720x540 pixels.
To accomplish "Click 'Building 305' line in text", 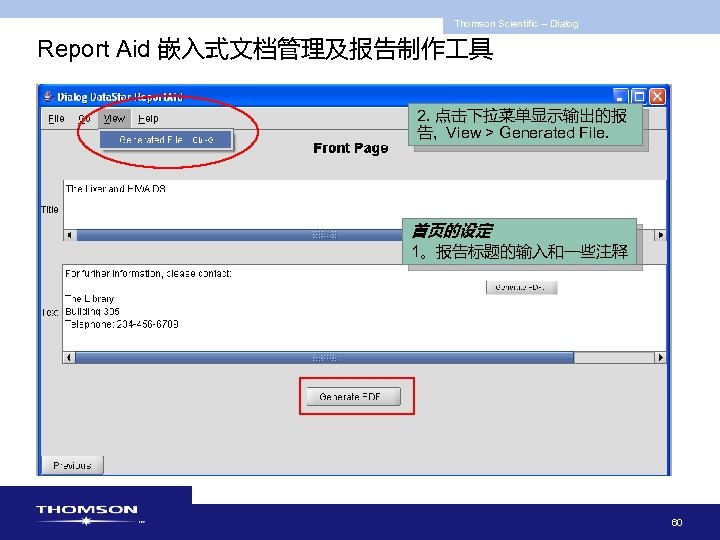I will click(x=92, y=311).
